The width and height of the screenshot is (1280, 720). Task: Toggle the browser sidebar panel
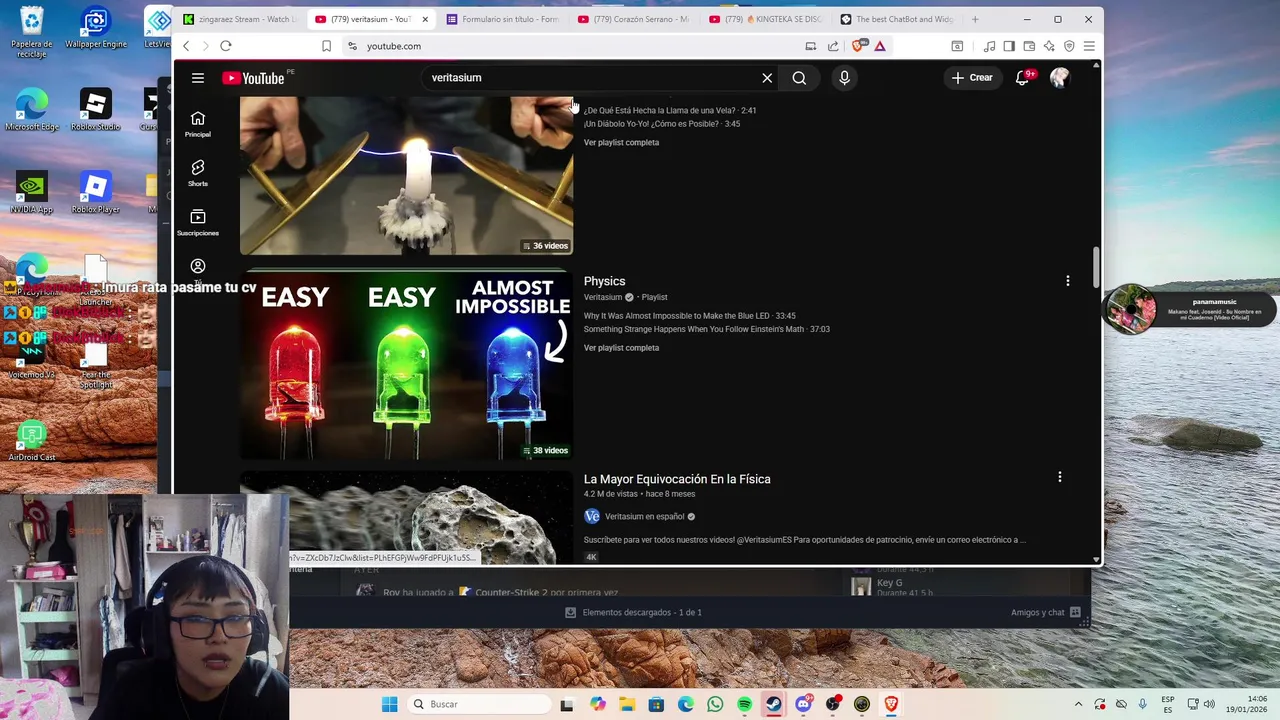click(1009, 46)
